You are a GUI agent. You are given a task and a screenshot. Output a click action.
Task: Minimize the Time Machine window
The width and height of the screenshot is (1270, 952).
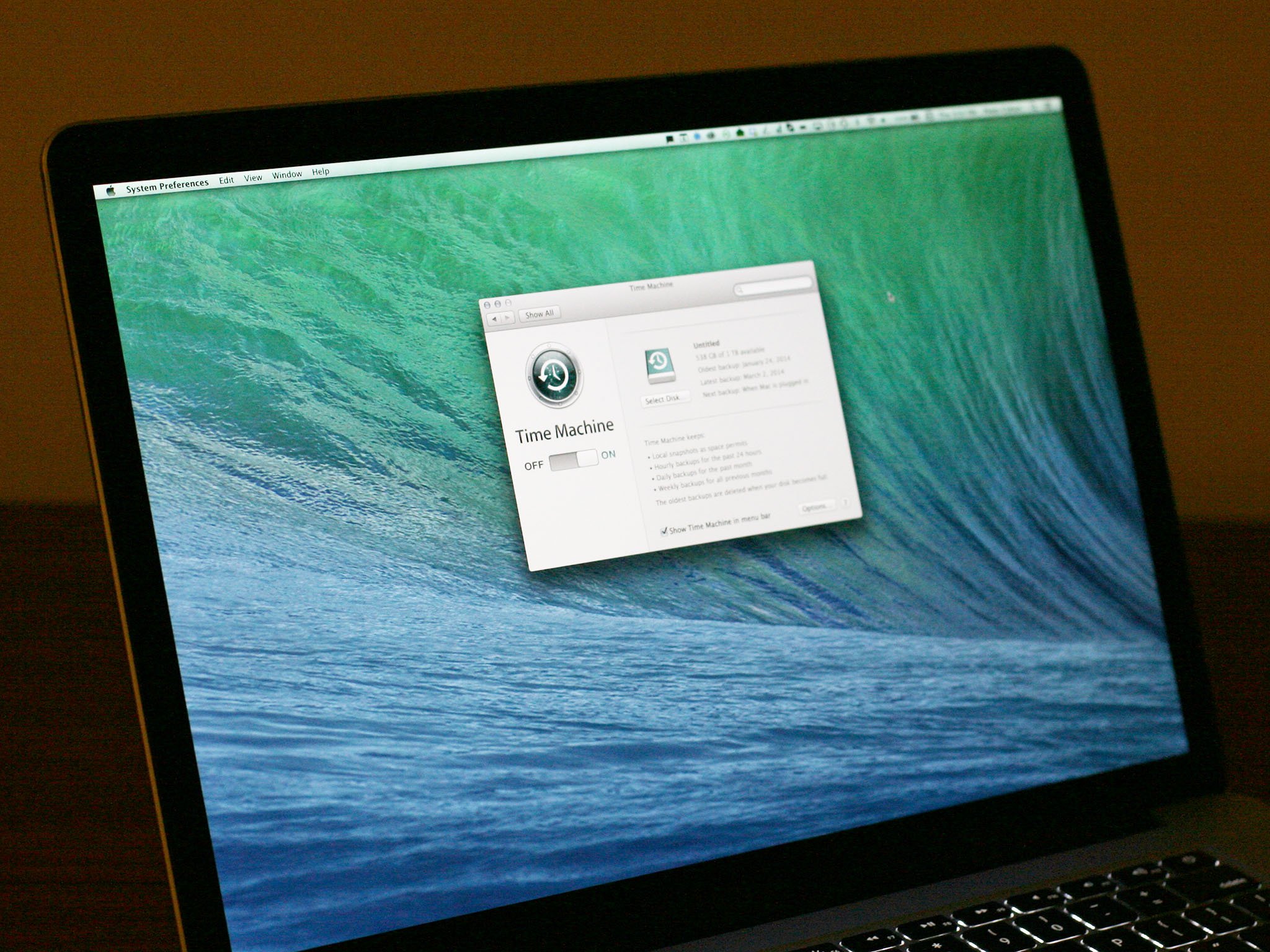pyautogui.click(x=497, y=304)
